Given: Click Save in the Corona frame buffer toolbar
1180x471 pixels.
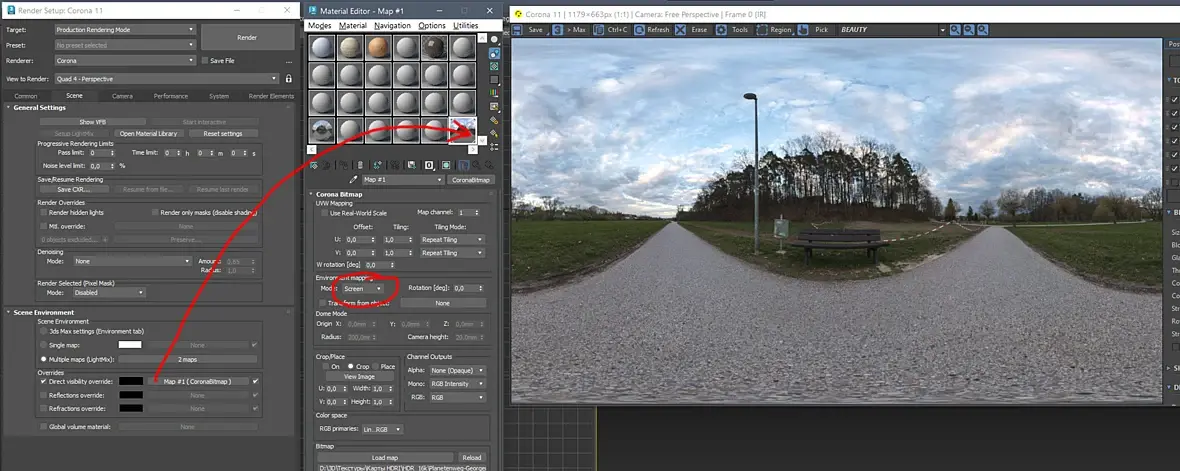Looking at the screenshot, I should [x=528, y=30].
